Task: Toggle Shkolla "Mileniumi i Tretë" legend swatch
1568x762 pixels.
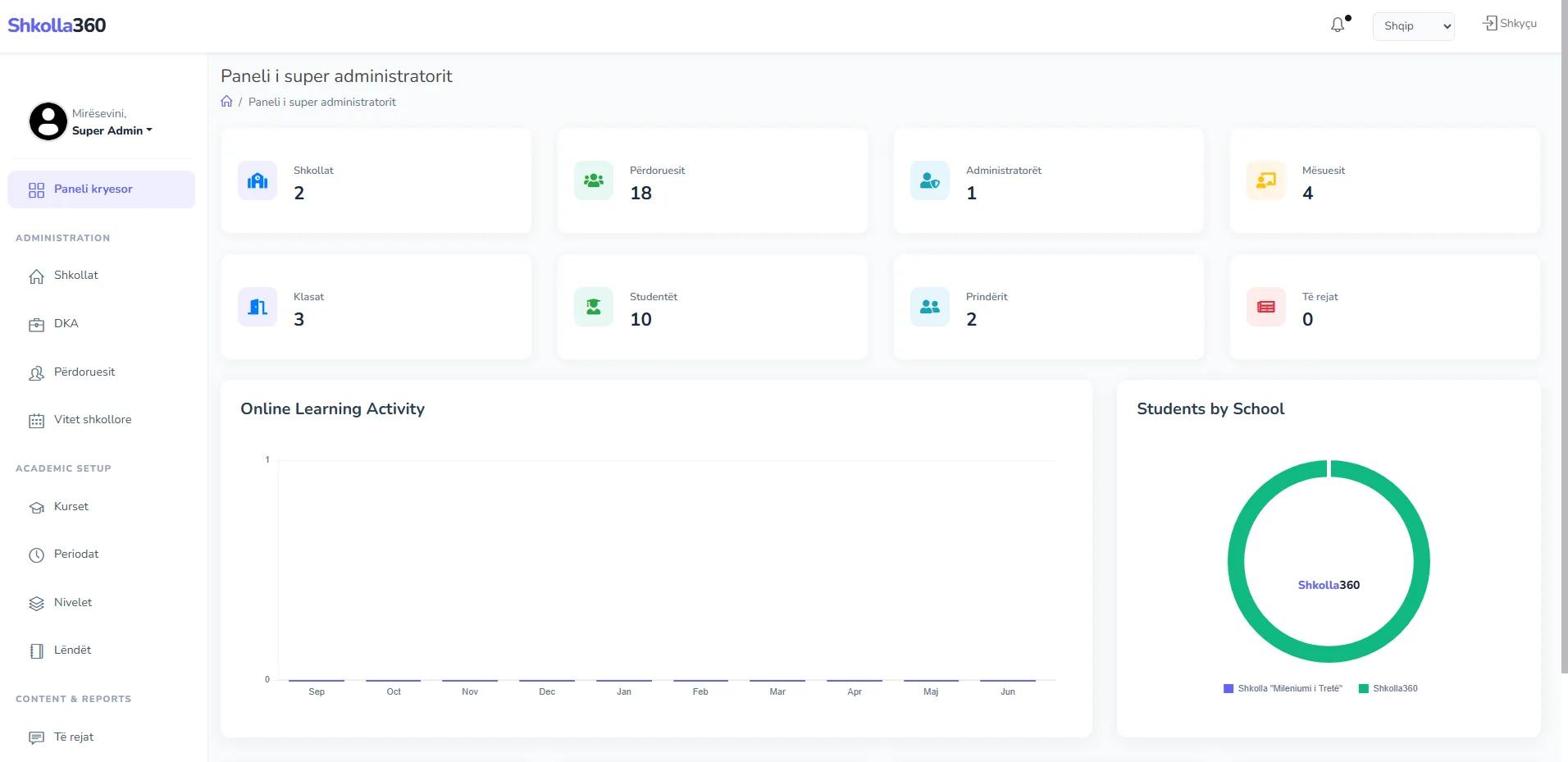Action: (x=1228, y=689)
